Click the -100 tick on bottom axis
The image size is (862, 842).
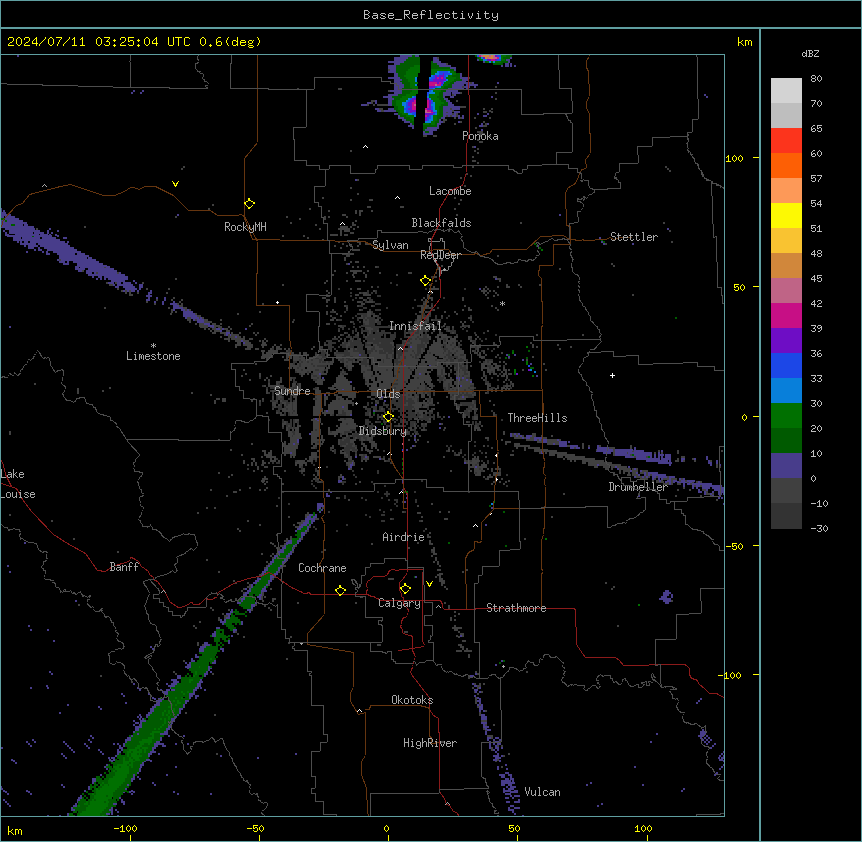coord(125,828)
